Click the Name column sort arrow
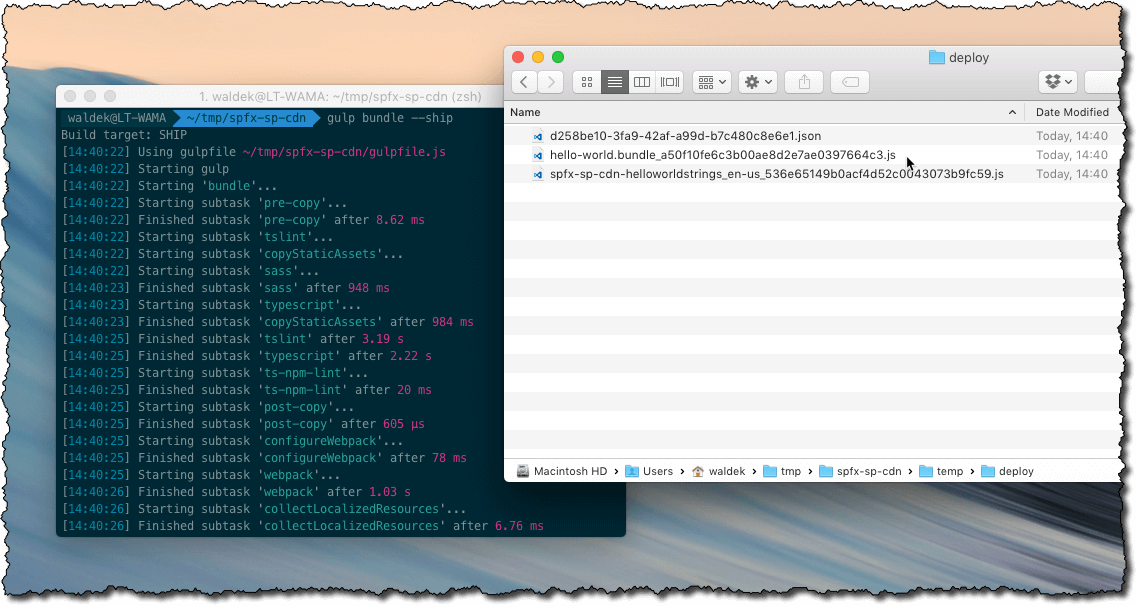This screenshot has height=606, width=1137. coord(1012,112)
